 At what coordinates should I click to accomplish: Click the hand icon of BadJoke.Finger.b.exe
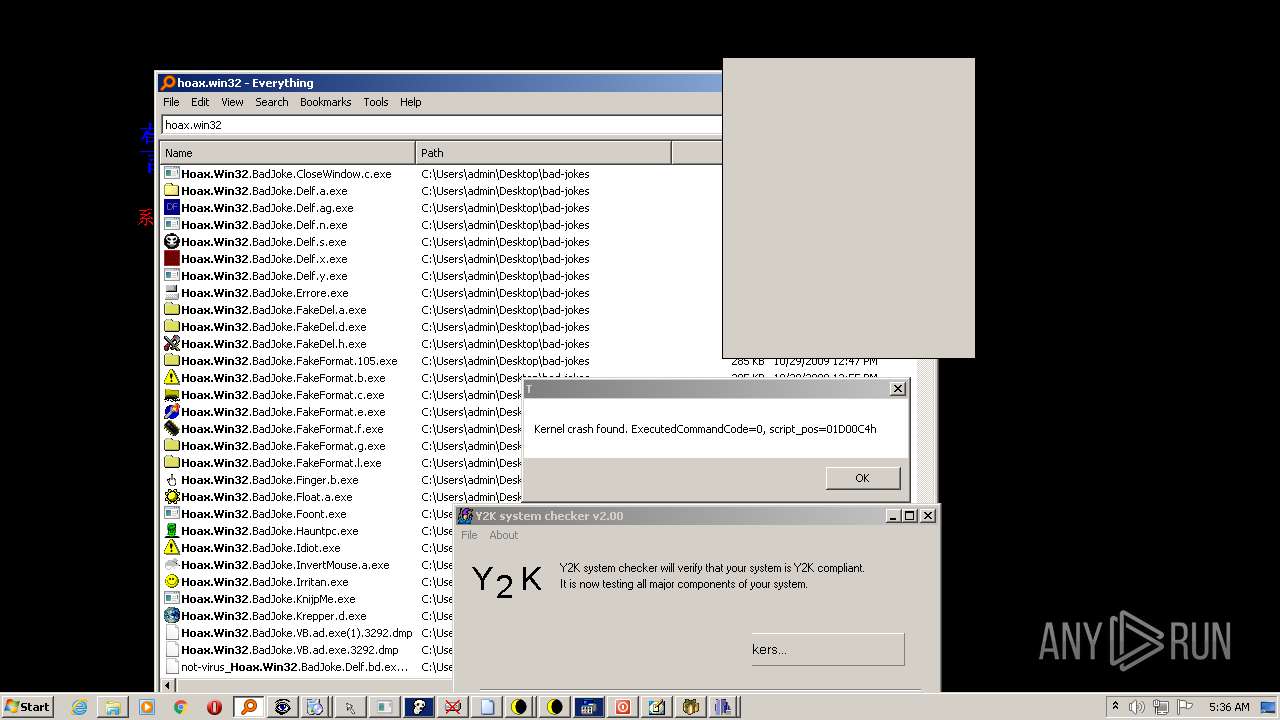coord(171,480)
